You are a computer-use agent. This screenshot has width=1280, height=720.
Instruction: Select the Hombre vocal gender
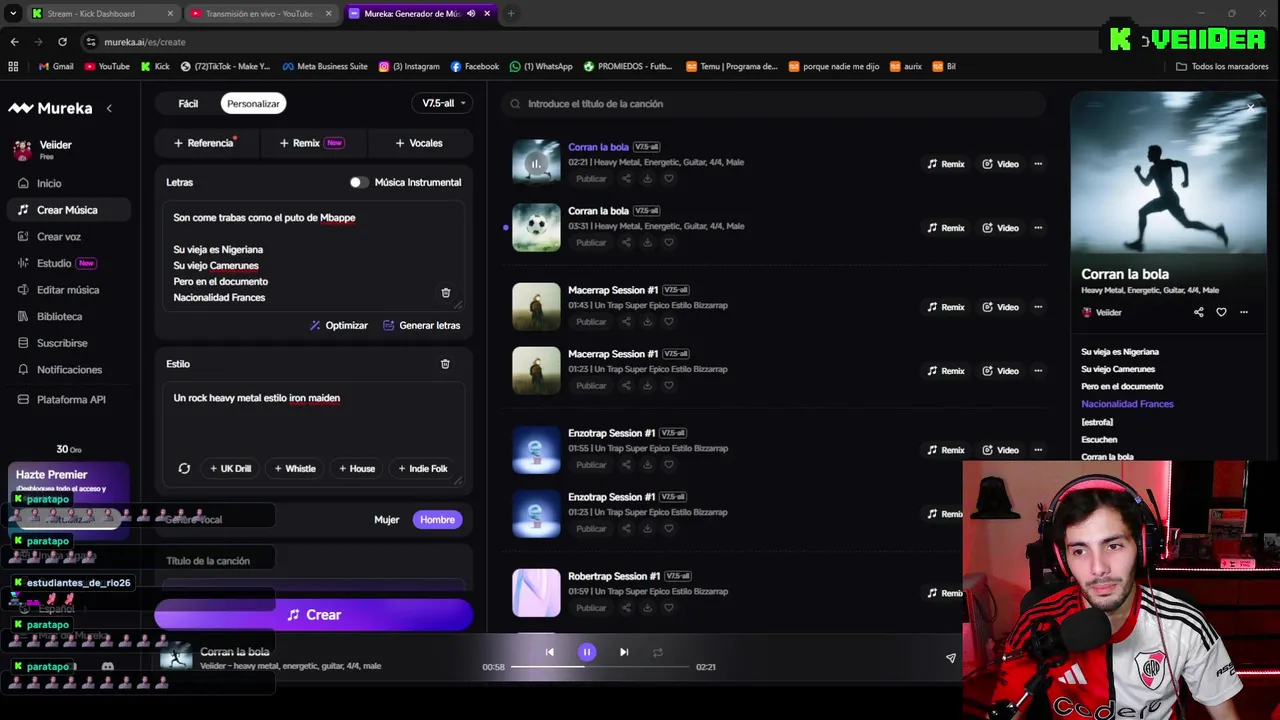tap(437, 520)
